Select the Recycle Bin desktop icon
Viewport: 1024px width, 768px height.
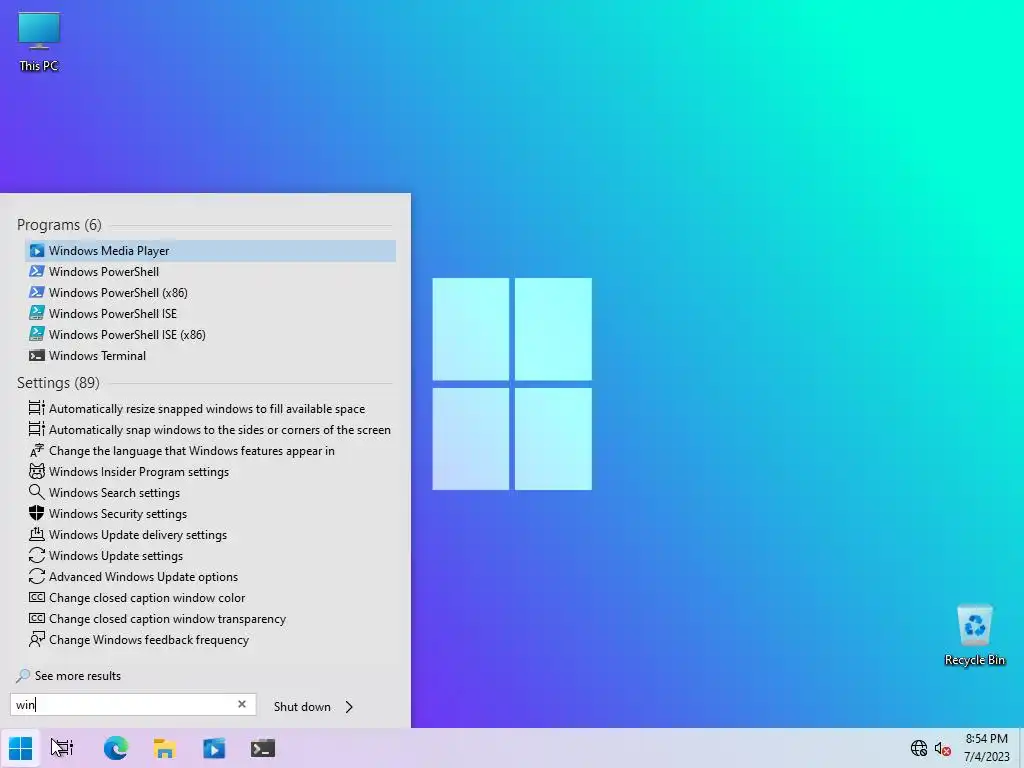pos(974,635)
